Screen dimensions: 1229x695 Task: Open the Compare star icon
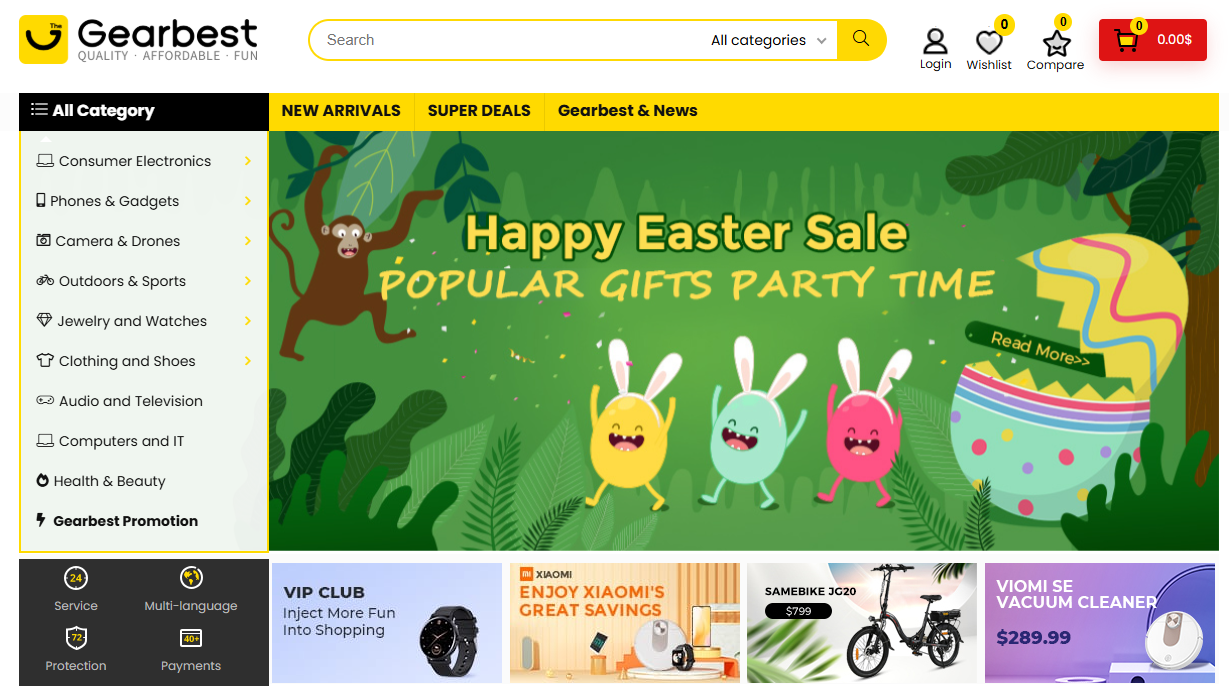pyautogui.click(x=1056, y=43)
